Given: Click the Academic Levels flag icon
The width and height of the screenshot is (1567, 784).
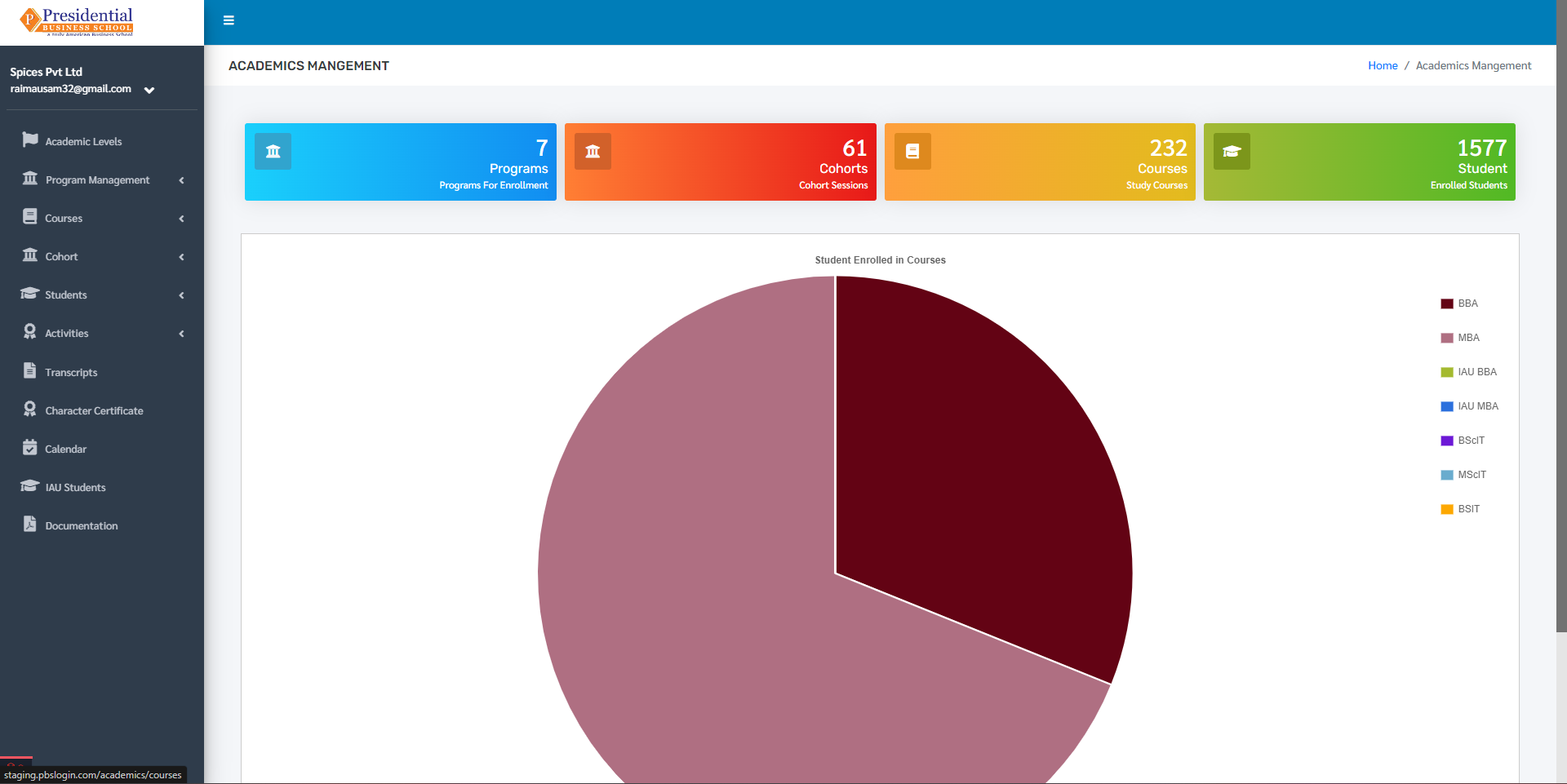Looking at the screenshot, I should click(30, 140).
